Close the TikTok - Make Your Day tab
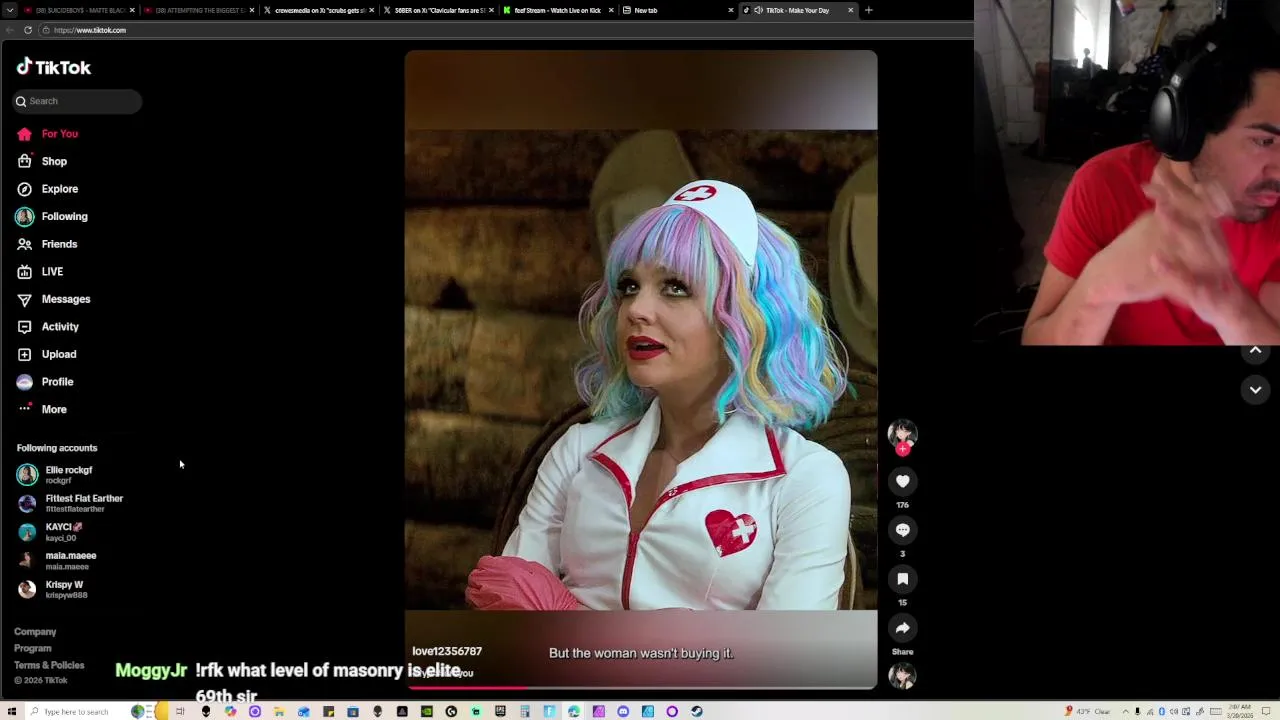 [x=851, y=10]
